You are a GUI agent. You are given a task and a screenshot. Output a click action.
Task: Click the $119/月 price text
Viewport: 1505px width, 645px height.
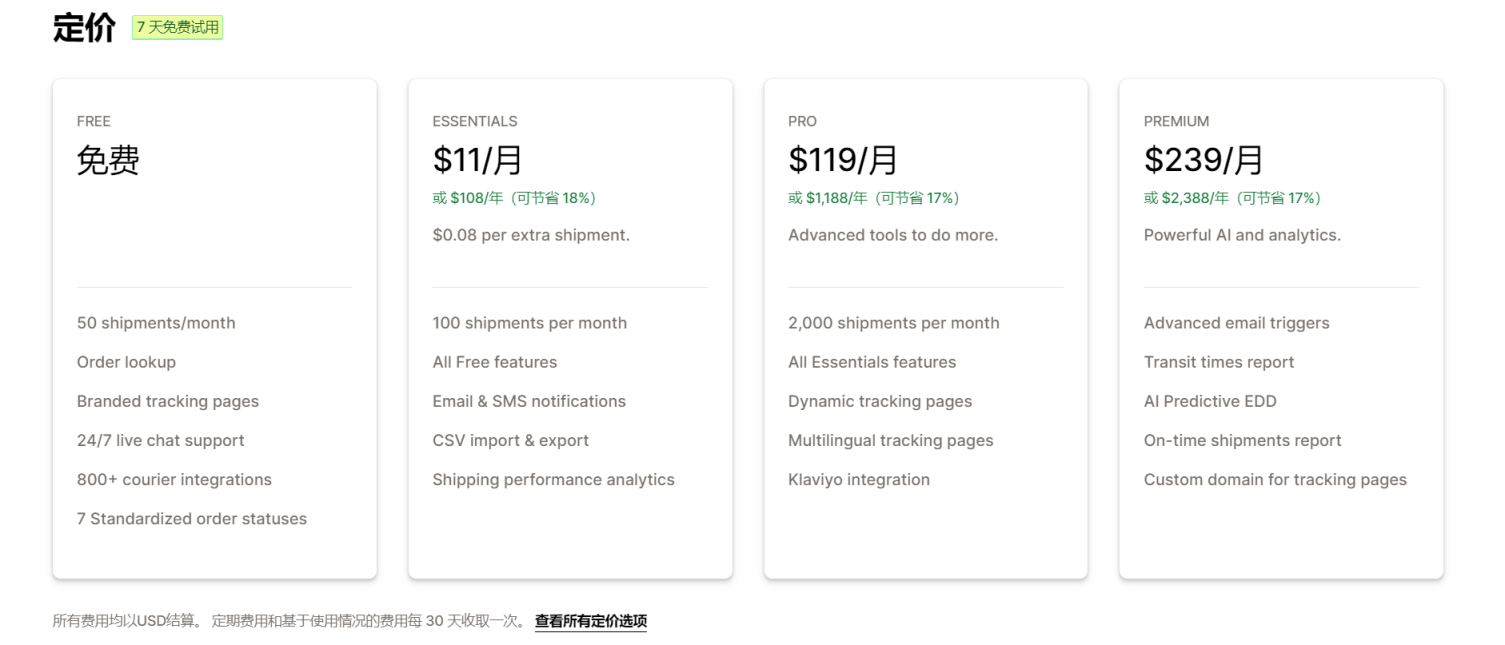(x=842, y=160)
